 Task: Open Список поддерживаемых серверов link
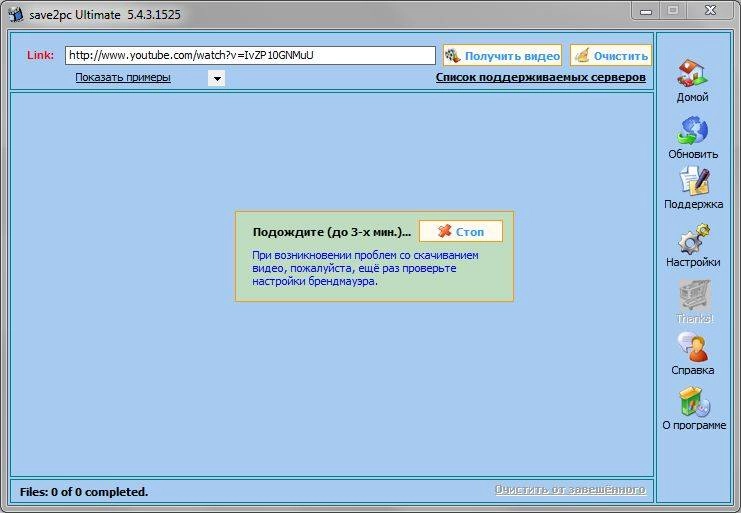tap(541, 77)
